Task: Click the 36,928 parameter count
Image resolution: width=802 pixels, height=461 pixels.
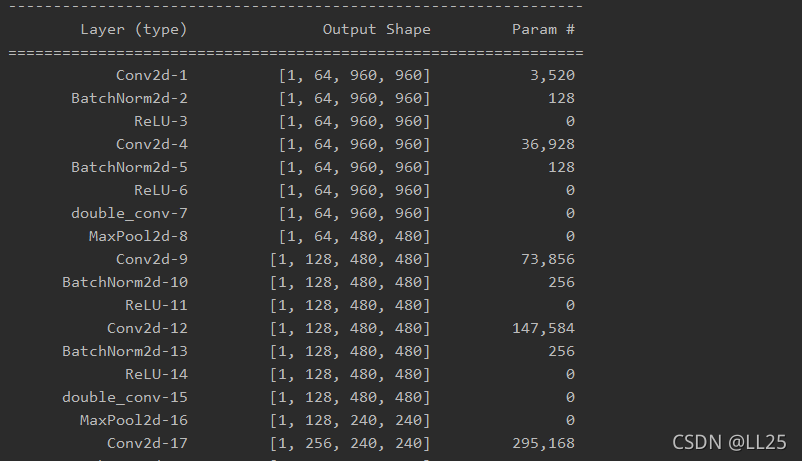Action: point(548,145)
